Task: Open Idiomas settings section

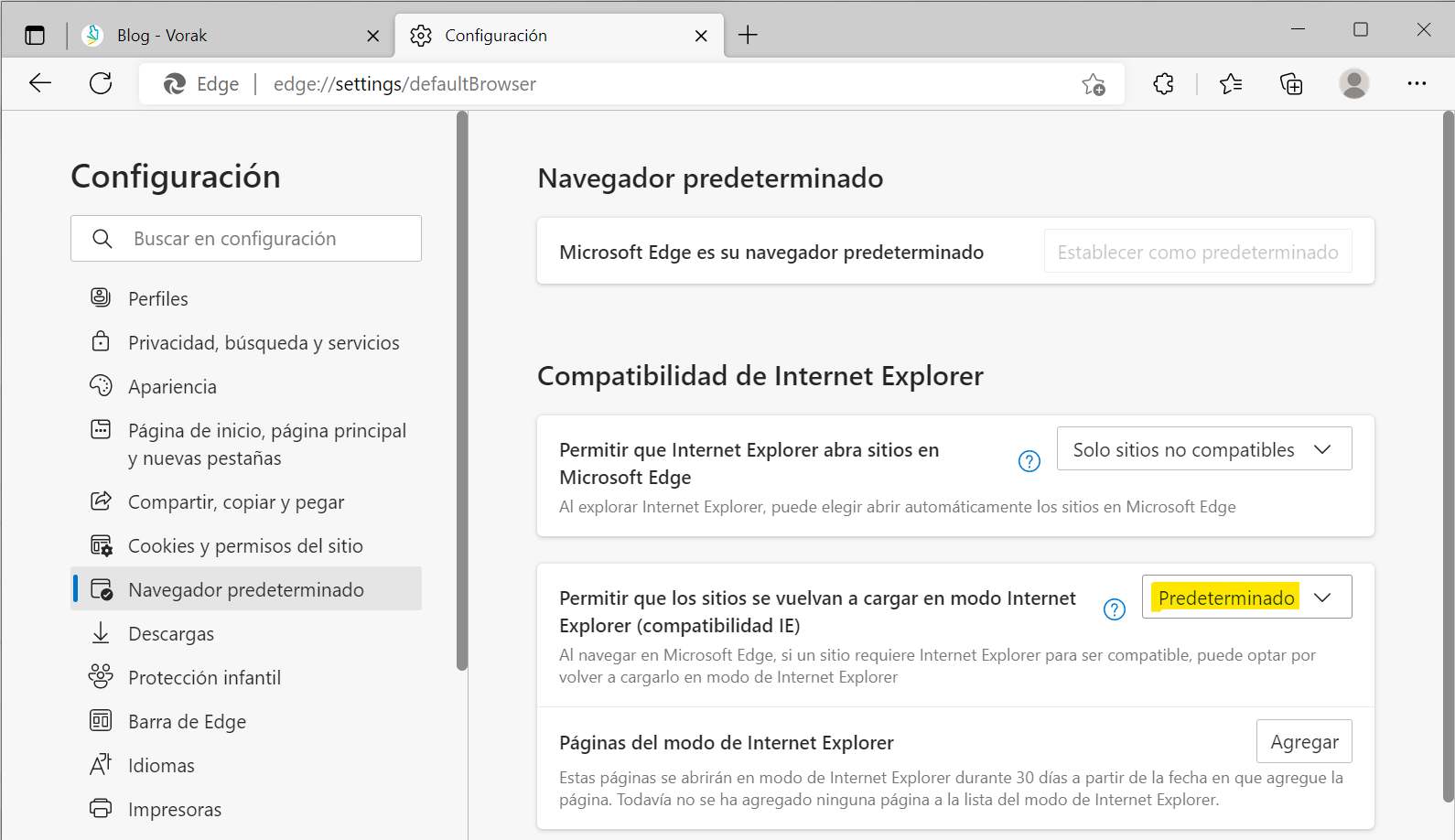Action: point(246,766)
